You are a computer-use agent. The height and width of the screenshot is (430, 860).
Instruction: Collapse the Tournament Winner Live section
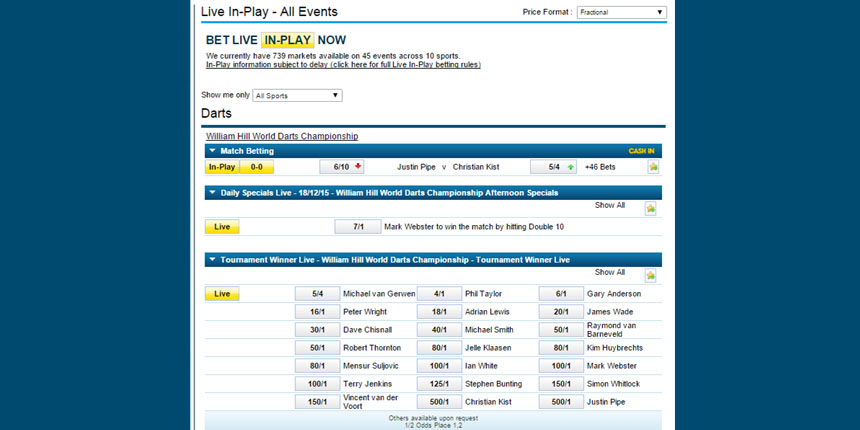213,260
